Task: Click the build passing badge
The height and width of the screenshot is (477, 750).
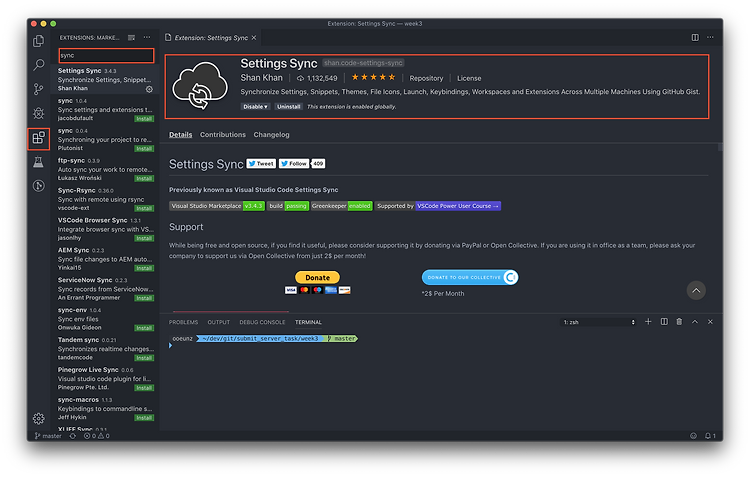Action: [287, 206]
